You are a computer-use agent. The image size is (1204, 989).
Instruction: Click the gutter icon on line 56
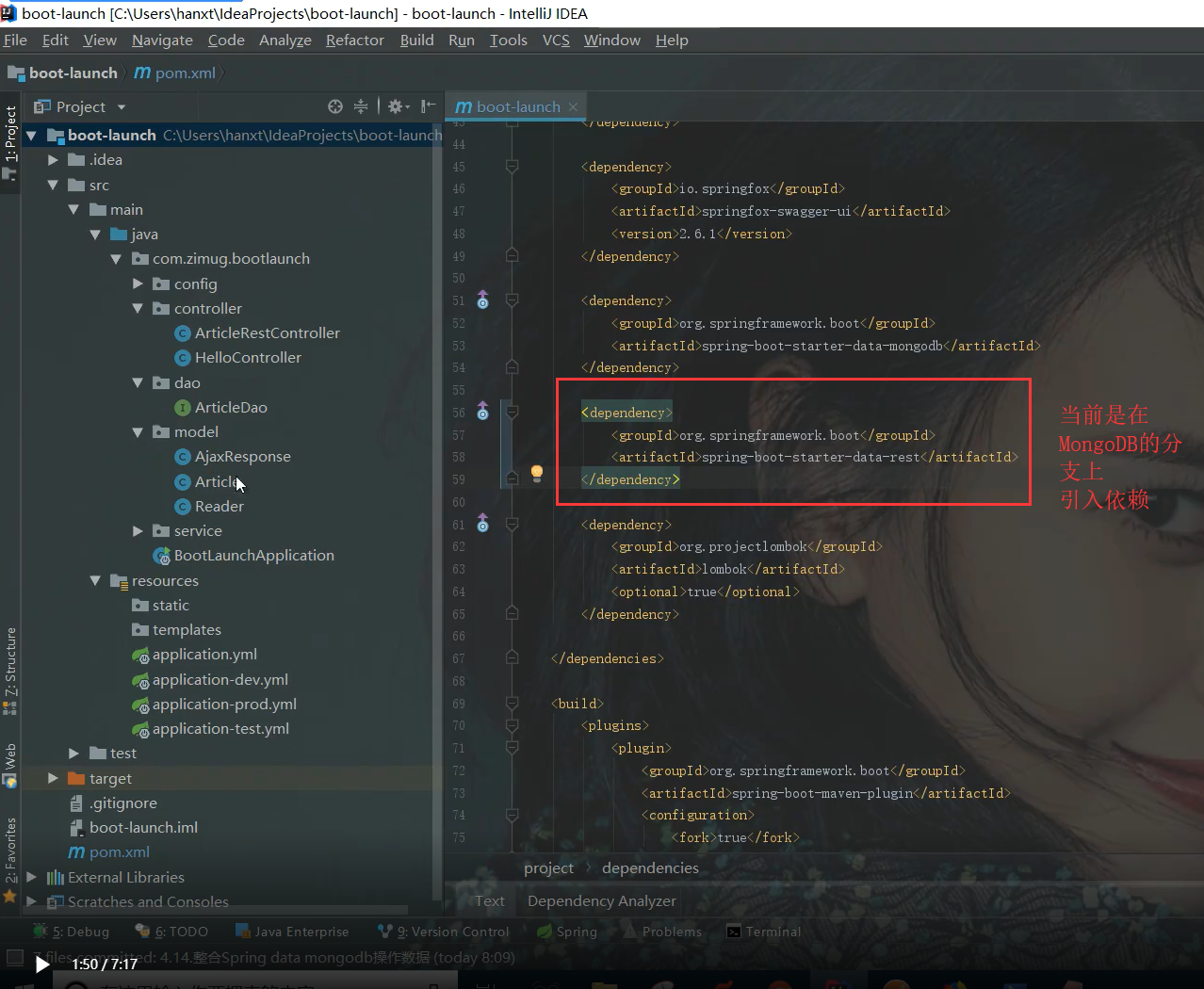pos(482,412)
